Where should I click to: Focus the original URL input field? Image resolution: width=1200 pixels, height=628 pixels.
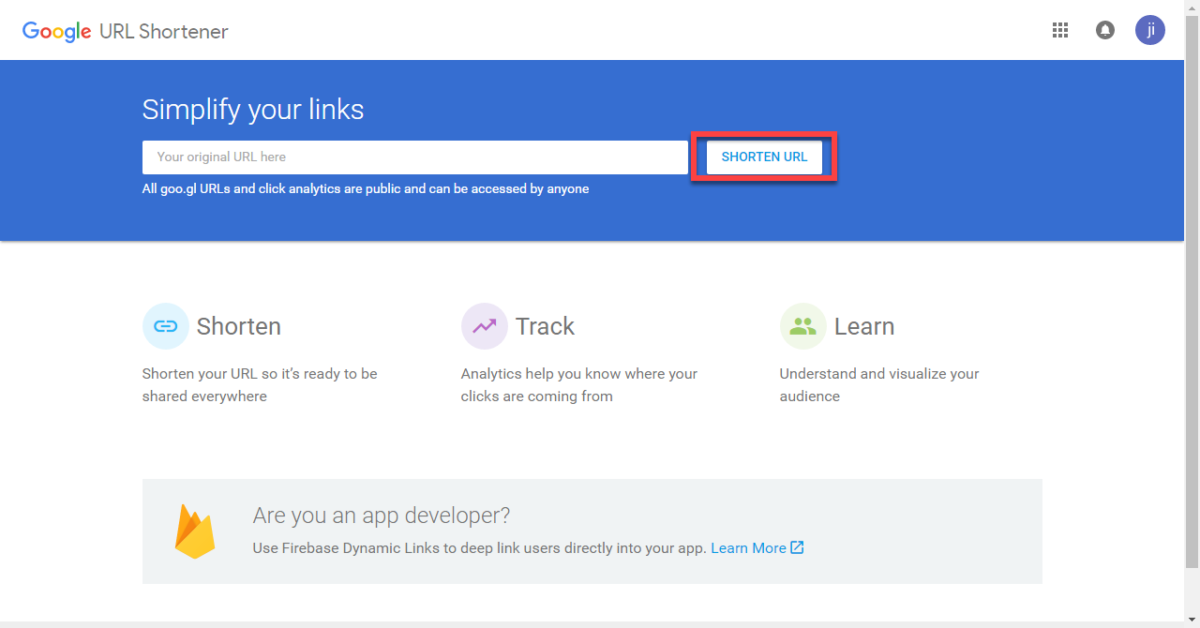pos(415,157)
